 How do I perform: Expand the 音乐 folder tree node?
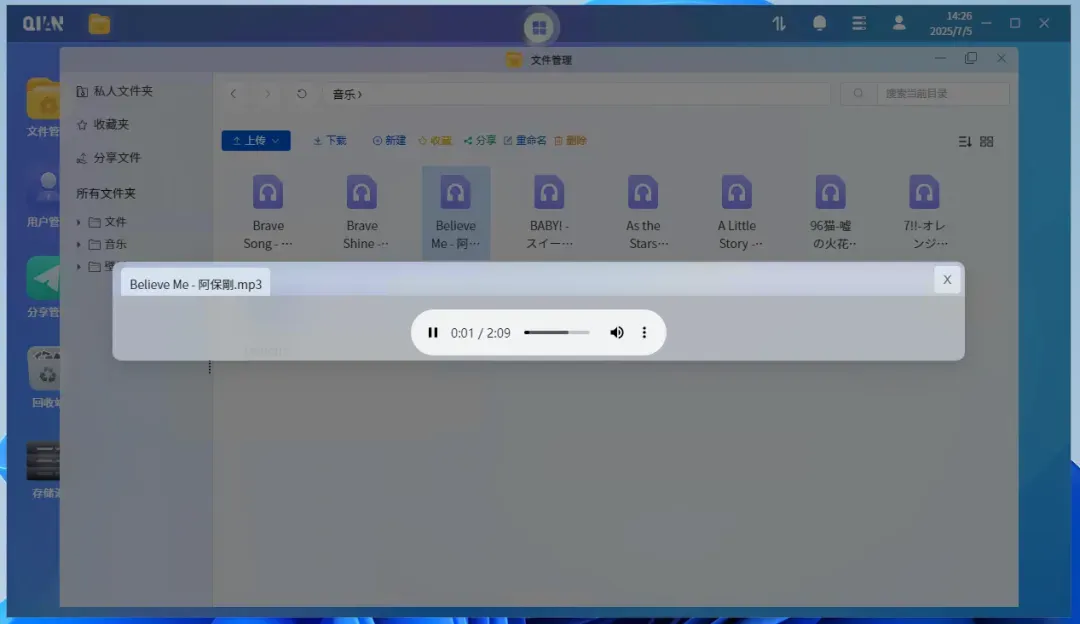pyautogui.click(x=79, y=245)
